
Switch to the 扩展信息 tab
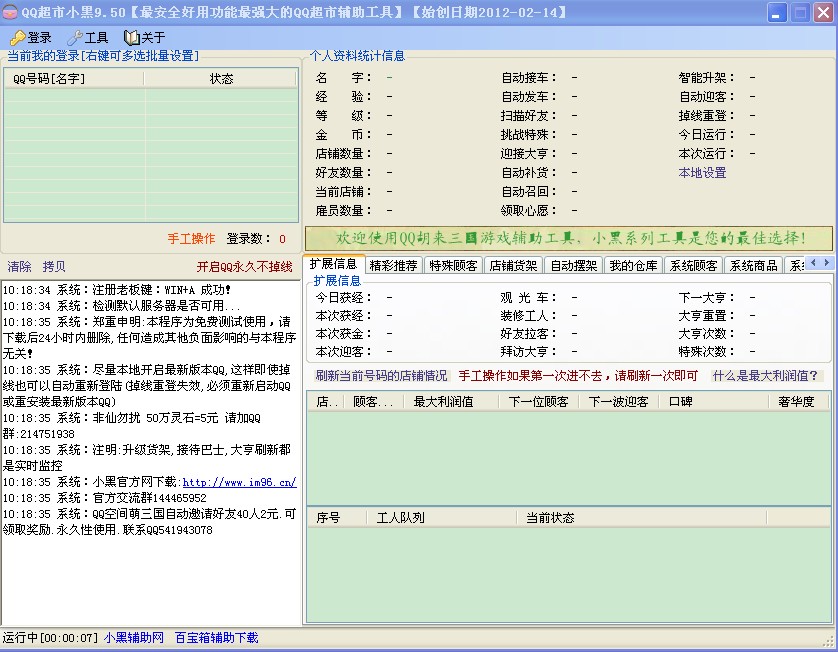(333, 264)
